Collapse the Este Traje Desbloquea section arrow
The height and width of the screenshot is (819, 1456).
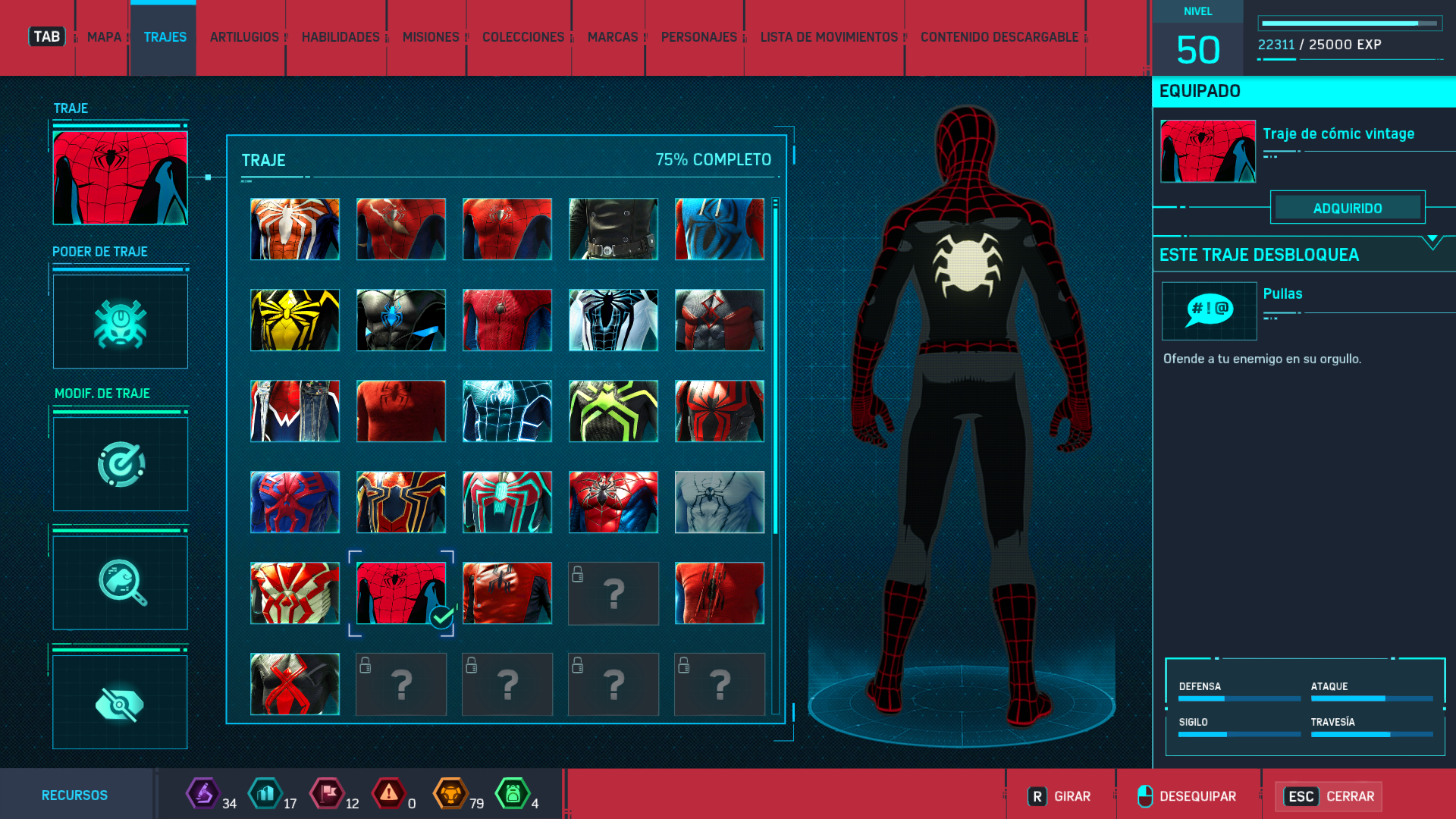click(1432, 241)
